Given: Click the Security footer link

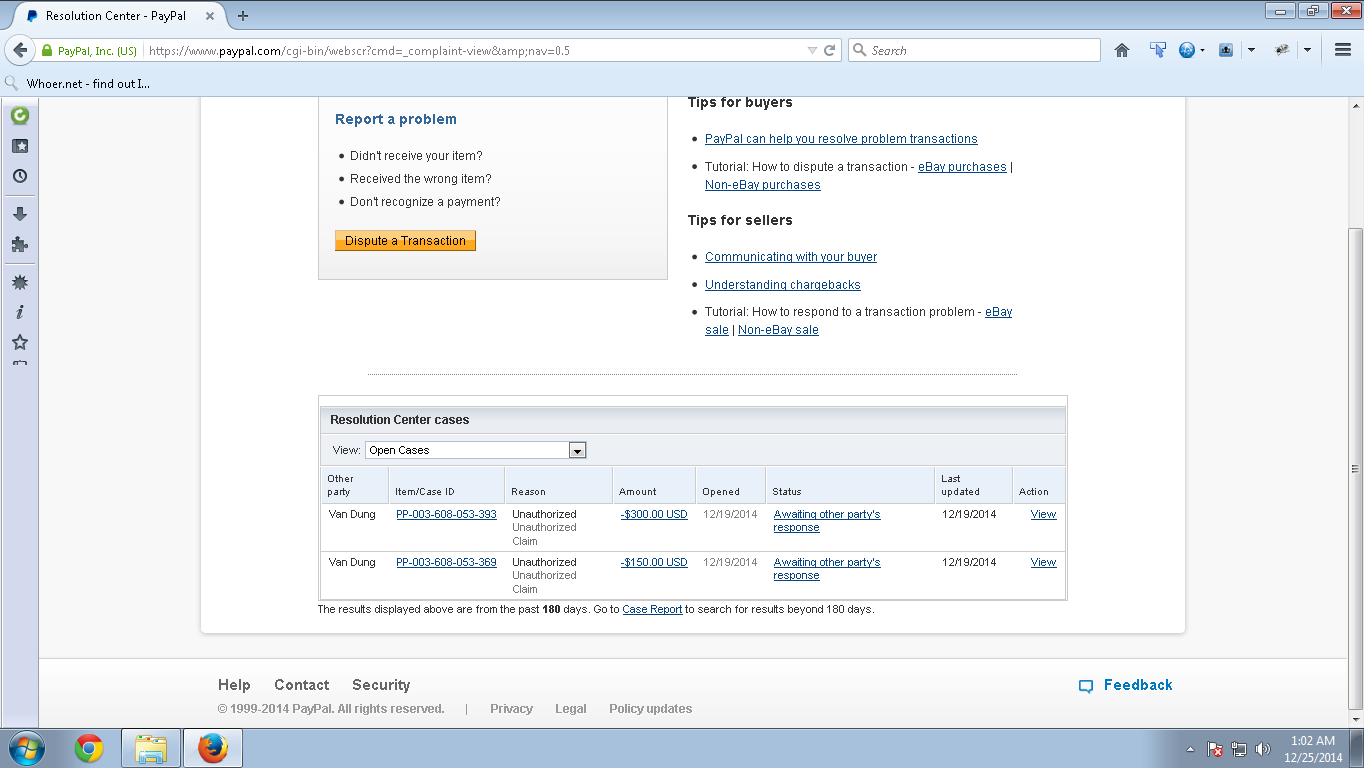Looking at the screenshot, I should click(x=381, y=685).
